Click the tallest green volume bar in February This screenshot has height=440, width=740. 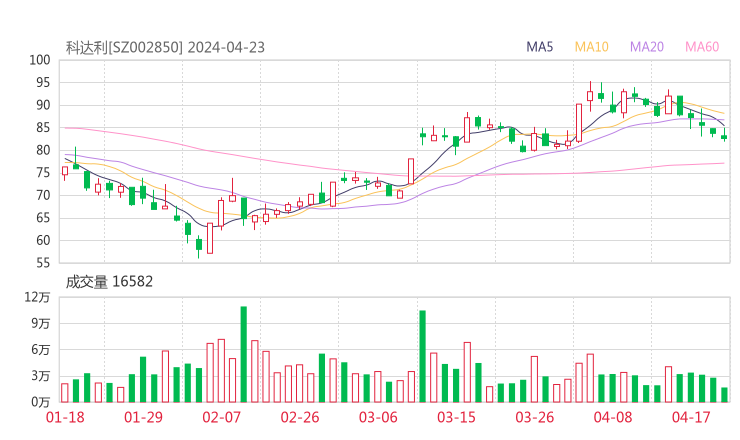(244, 355)
